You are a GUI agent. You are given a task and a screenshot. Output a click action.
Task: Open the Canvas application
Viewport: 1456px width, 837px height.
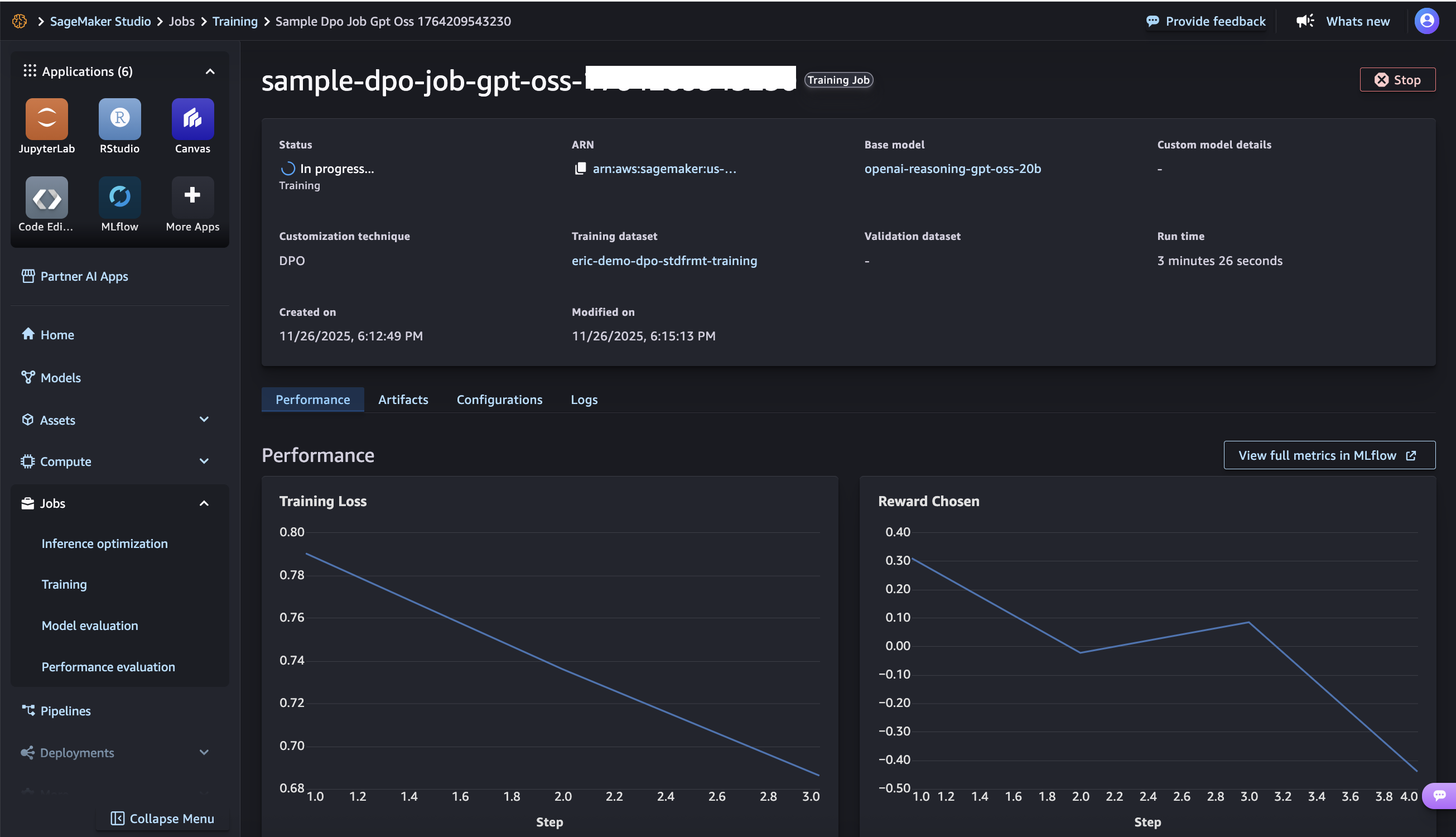click(192, 119)
